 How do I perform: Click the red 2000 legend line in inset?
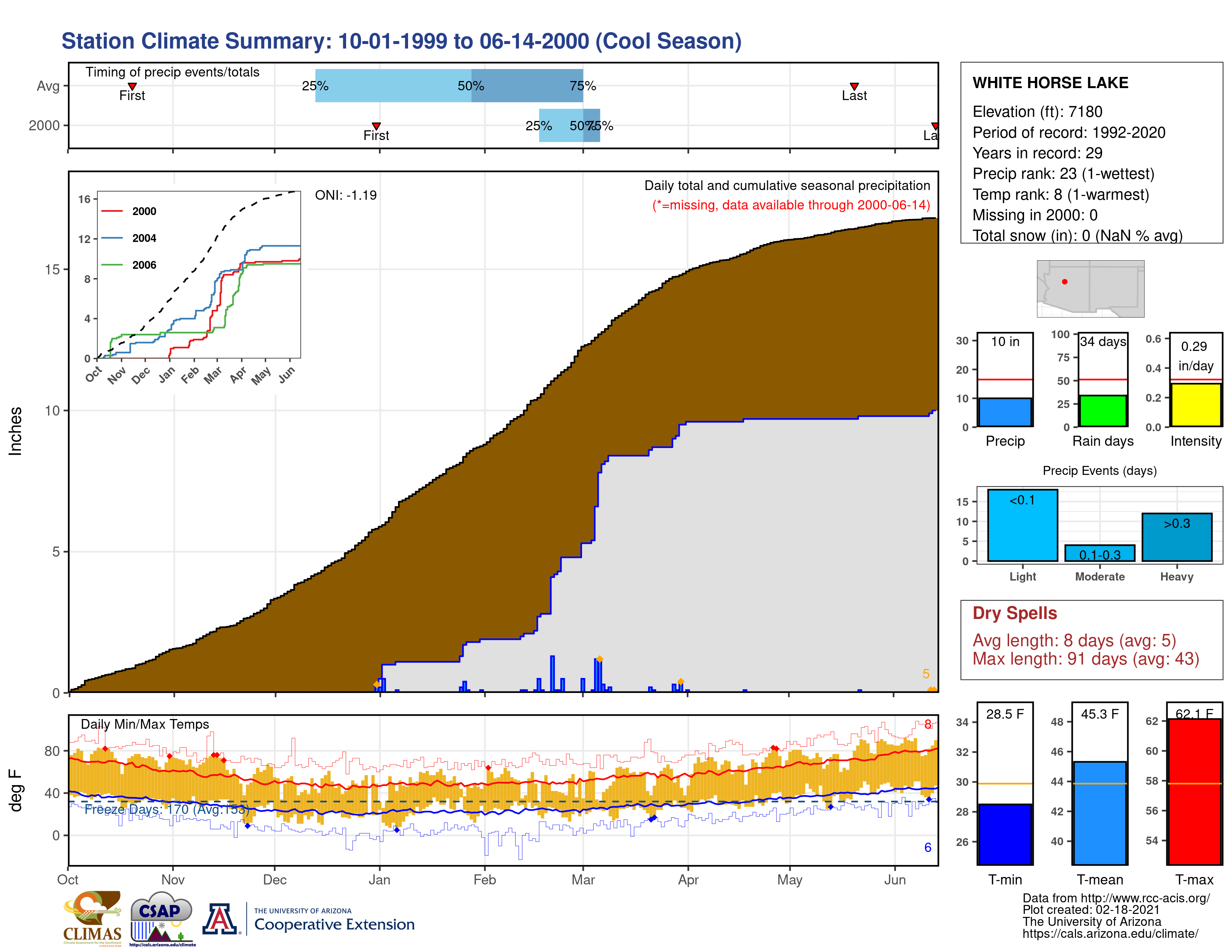tap(112, 211)
